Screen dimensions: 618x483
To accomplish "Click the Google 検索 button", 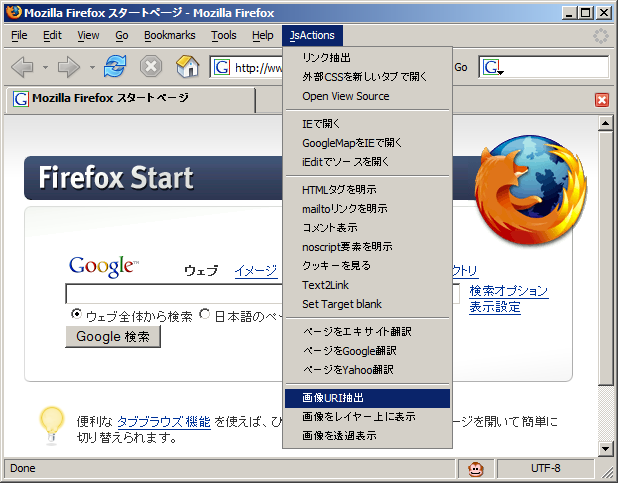I will pos(113,337).
